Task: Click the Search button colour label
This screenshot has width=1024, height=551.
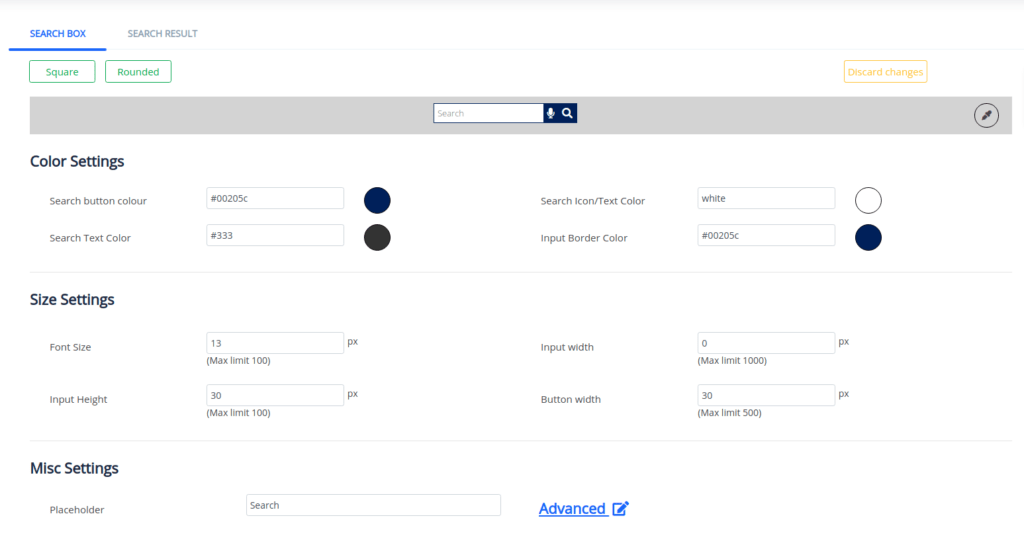Action: tap(98, 201)
